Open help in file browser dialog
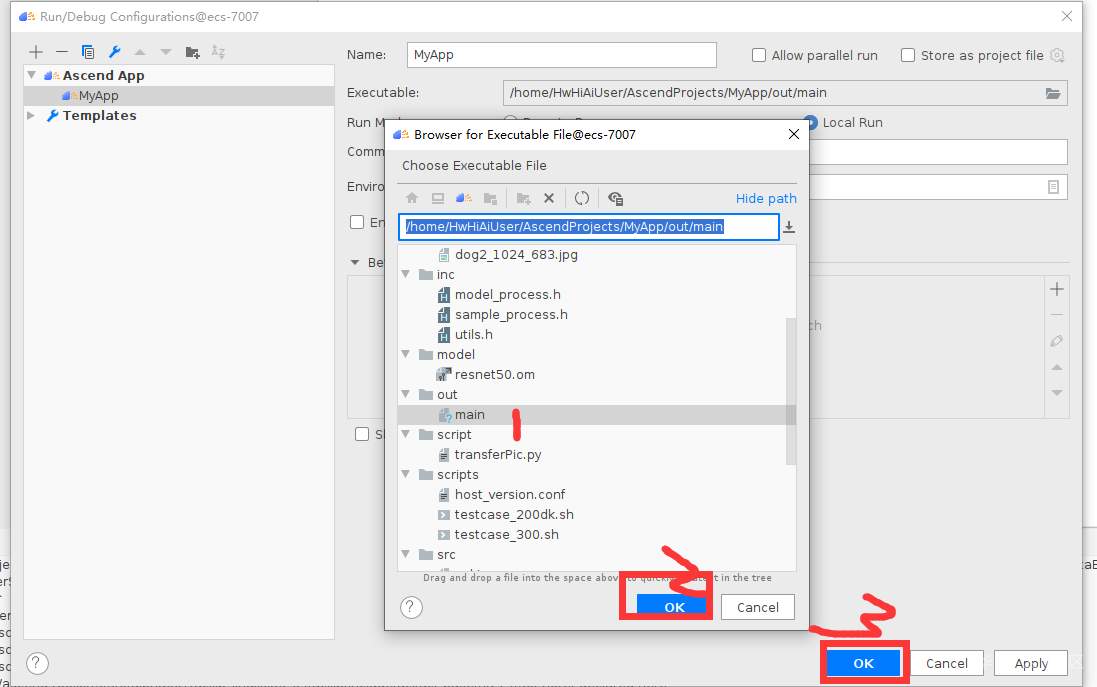 pyautogui.click(x=411, y=607)
